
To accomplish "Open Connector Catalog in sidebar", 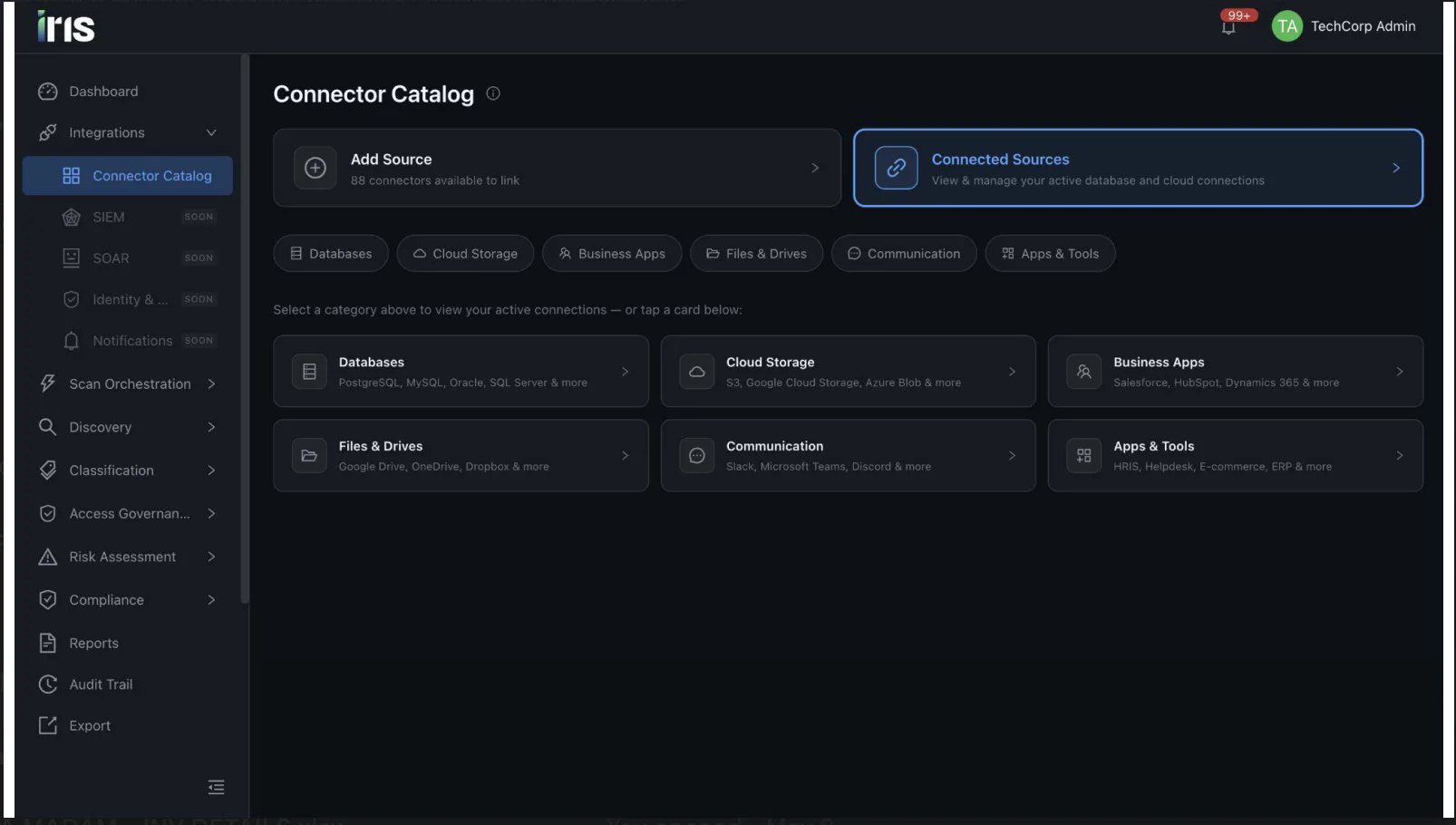I will click(128, 176).
